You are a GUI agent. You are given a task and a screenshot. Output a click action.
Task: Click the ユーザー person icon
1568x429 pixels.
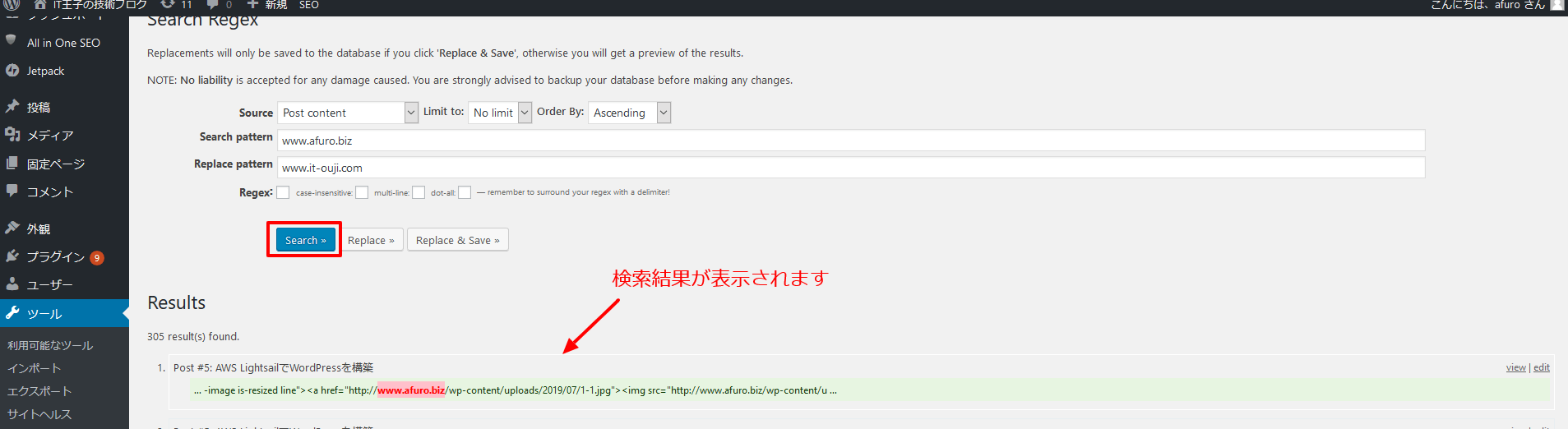click(x=12, y=284)
